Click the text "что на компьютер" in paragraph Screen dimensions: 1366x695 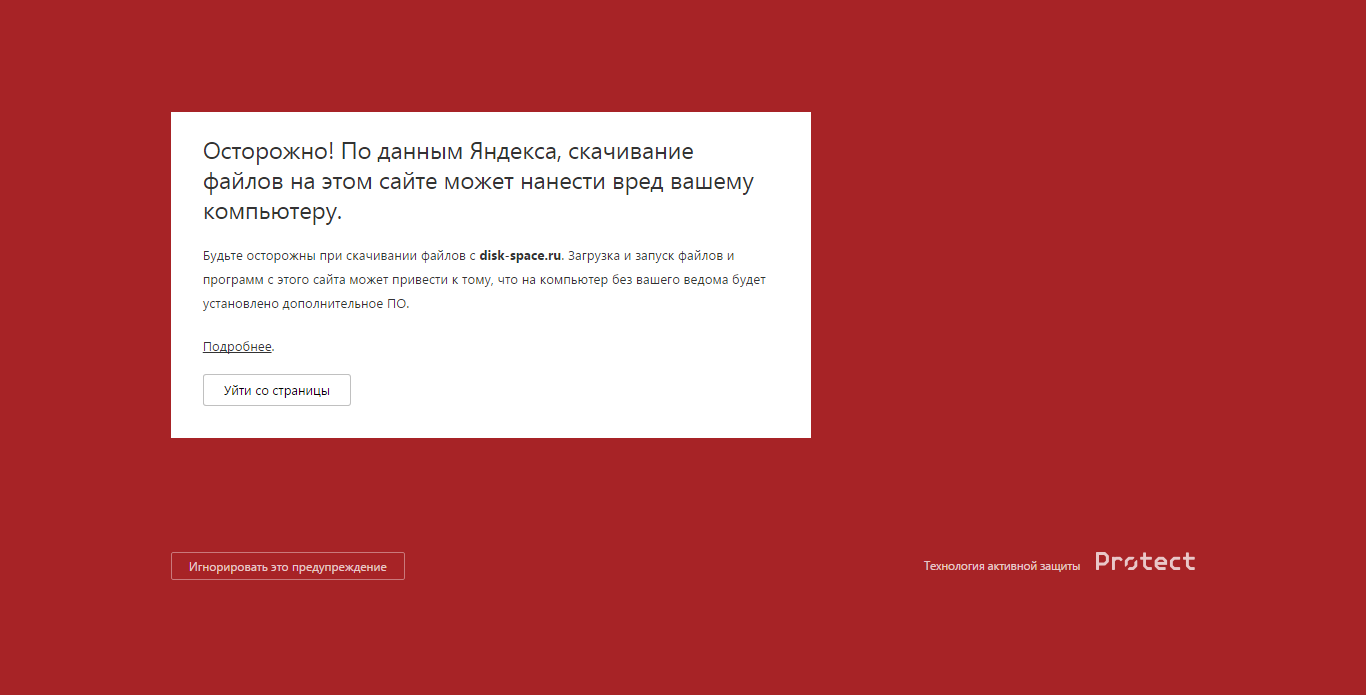coord(546,280)
